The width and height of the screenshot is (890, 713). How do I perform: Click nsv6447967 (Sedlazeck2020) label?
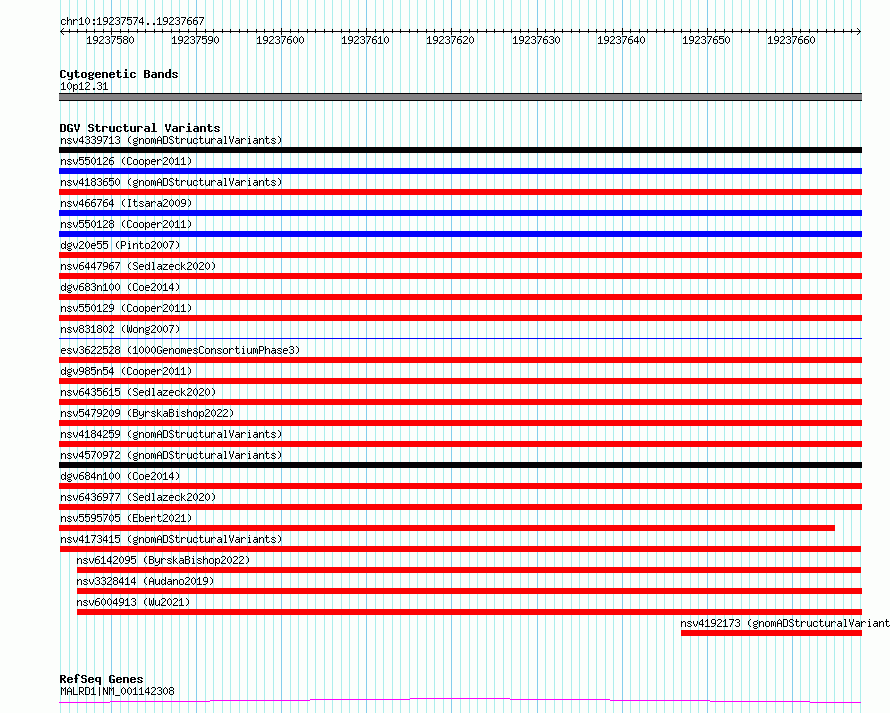click(x=138, y=266)
